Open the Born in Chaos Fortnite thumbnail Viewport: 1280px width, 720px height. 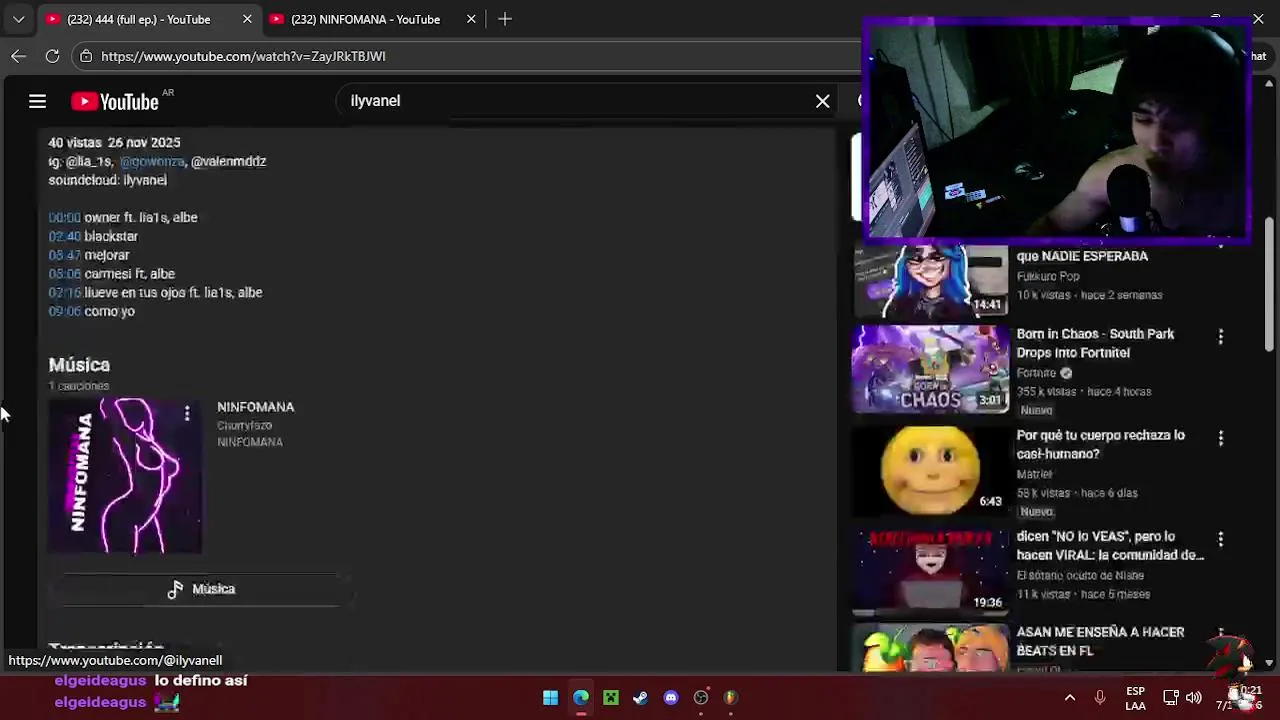tap(930, 368)
